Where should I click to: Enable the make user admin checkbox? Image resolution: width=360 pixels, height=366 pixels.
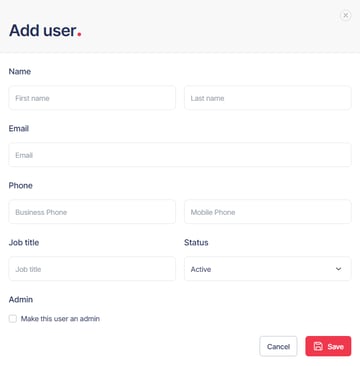(13, 319)
